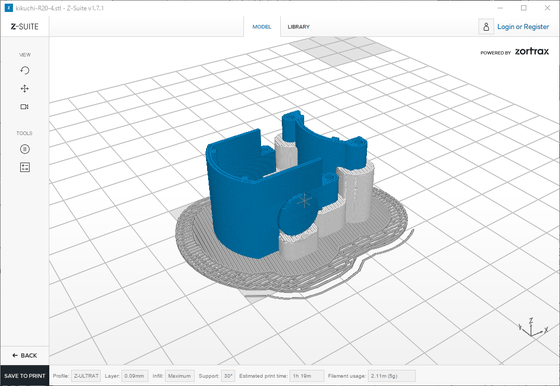Click the estimated print time 1h 19m
The height and width of the screenshot is (386, 560).
point(307,376)
